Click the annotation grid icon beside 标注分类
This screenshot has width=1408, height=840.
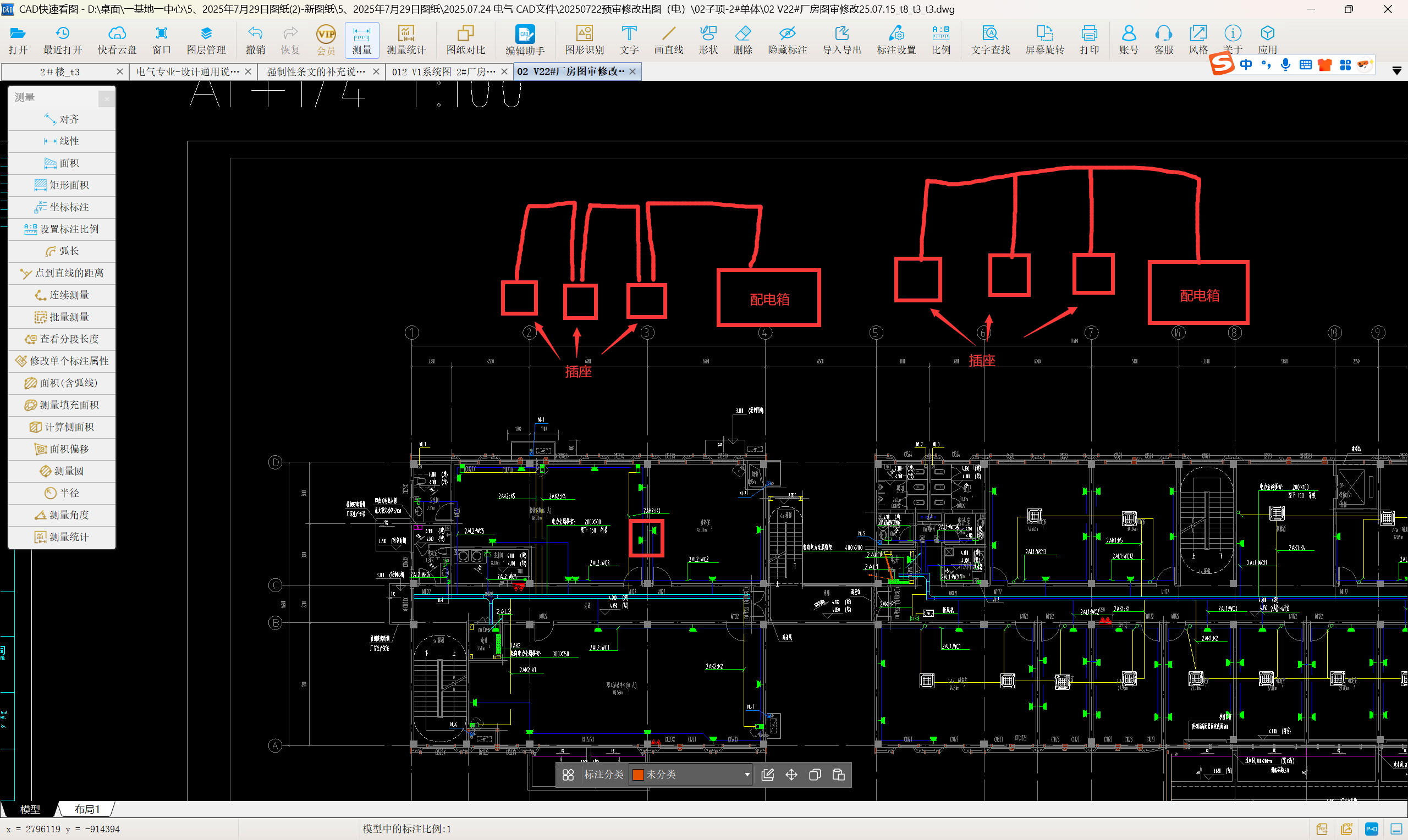(x=568, y=775)
